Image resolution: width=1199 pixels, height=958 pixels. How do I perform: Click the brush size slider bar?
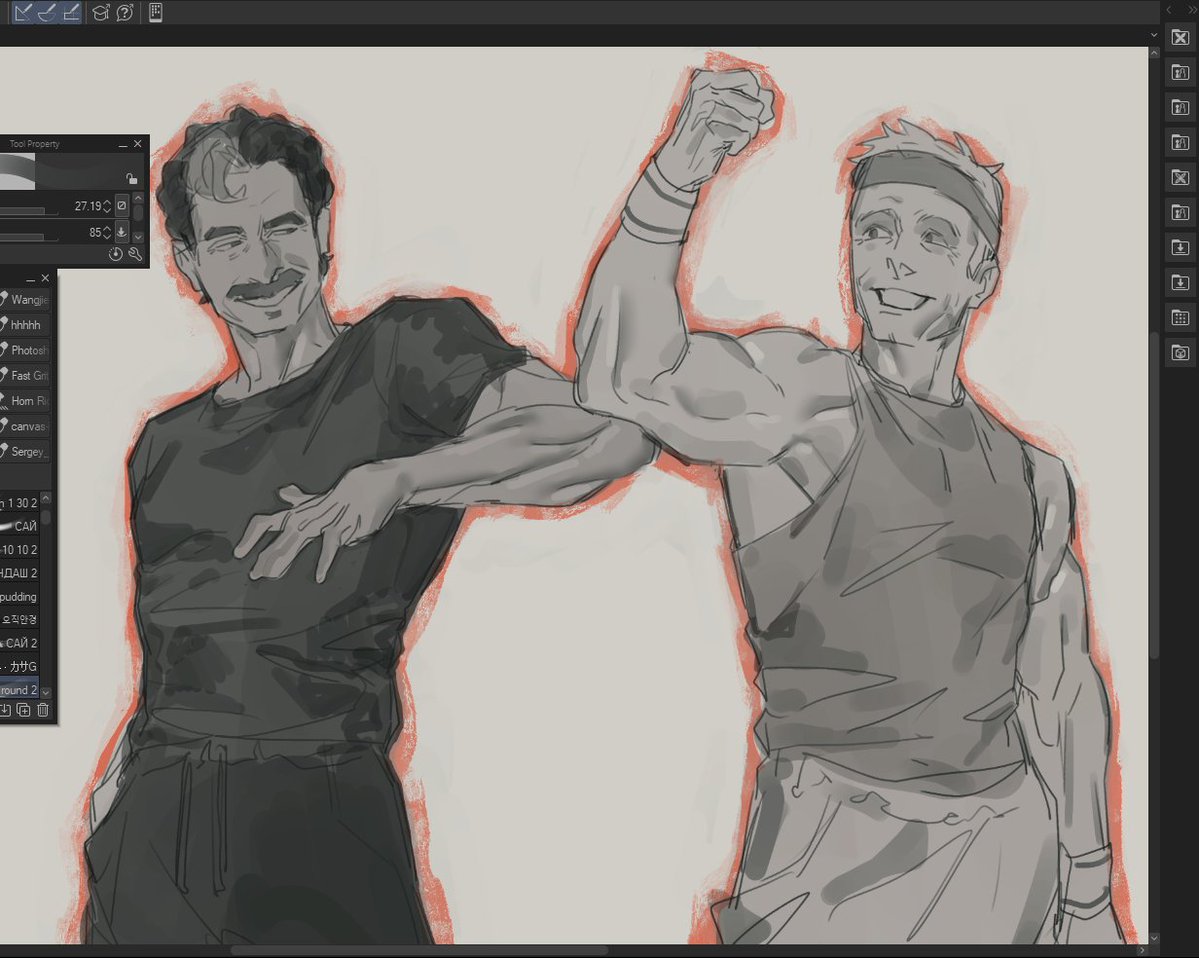tap(28, 211)
